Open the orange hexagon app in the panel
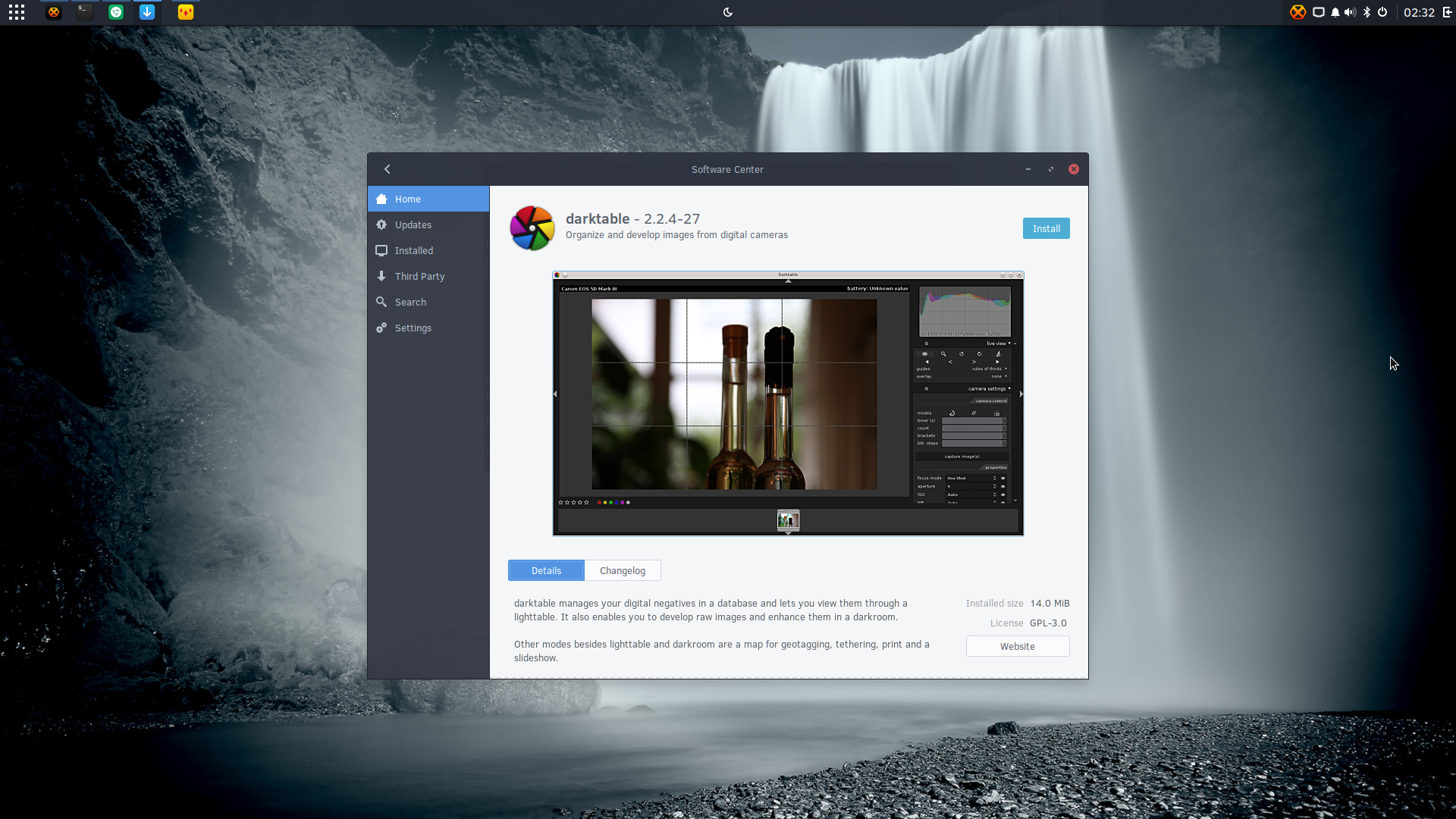 click(x=53, y=12)
